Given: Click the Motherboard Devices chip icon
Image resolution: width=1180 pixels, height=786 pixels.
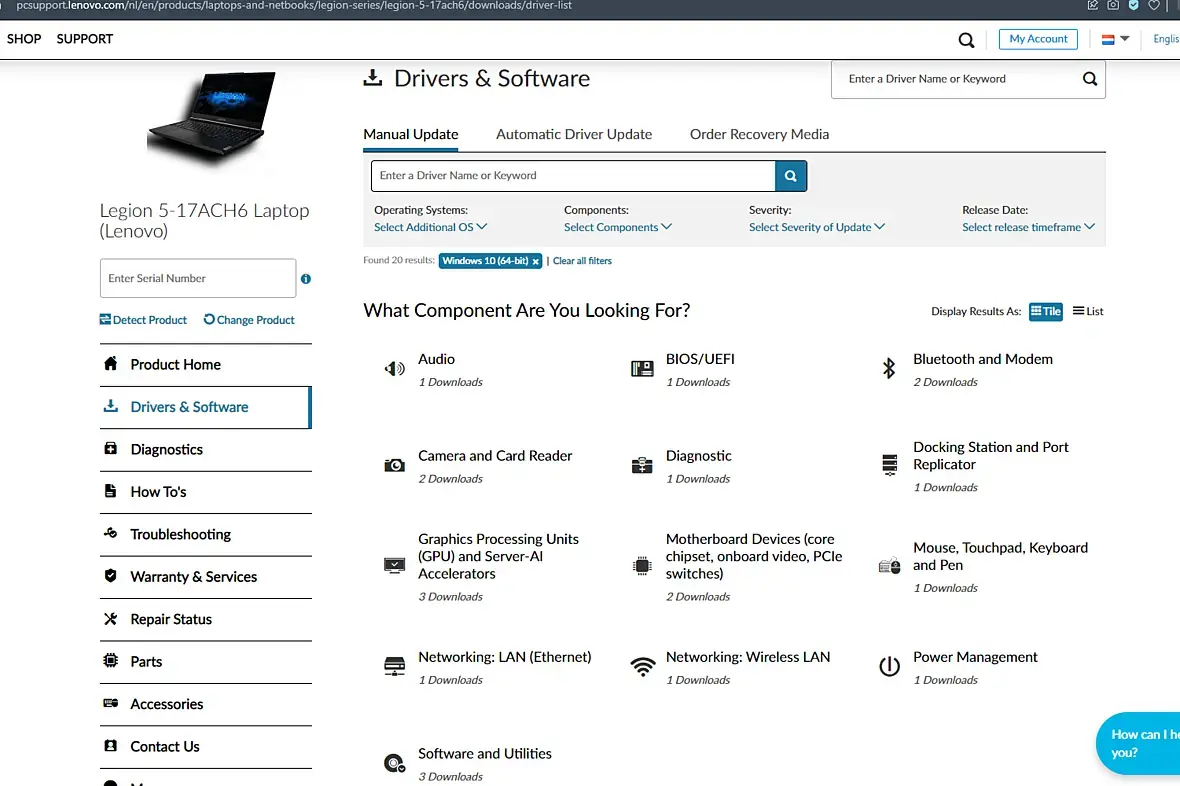Looking at the screenshot, I should [x=642, y=565].
